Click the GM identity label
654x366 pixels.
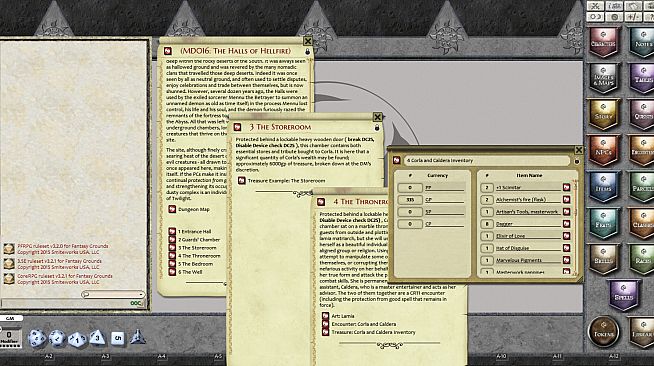point(10,318)
